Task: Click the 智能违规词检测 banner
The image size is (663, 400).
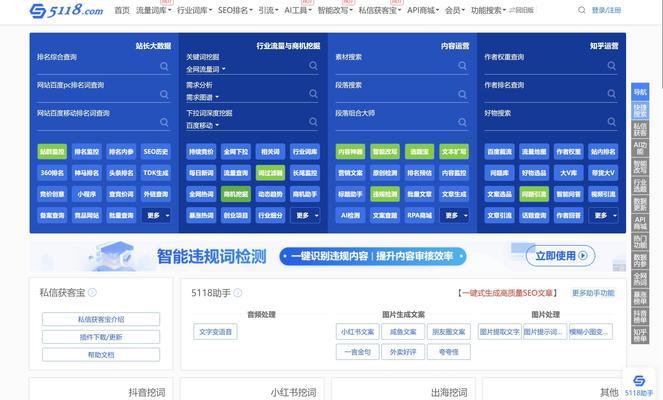Action: pos(328,256)
